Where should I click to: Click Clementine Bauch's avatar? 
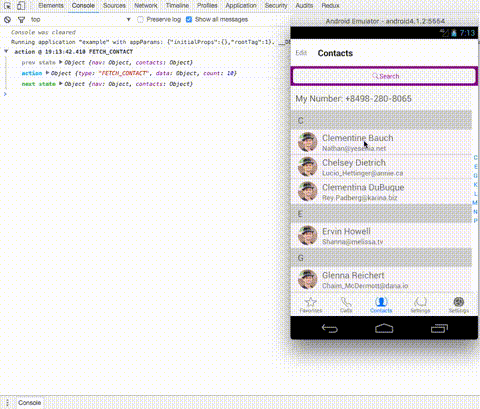[x=307, y=142]
